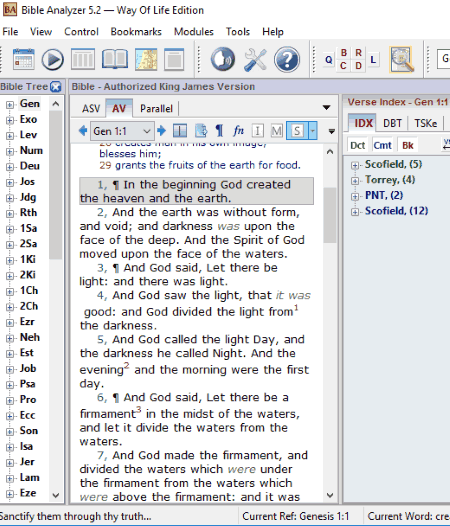450x526 pixels.
Task: Go back with the blue left arrow
Action: click(83, 130)
